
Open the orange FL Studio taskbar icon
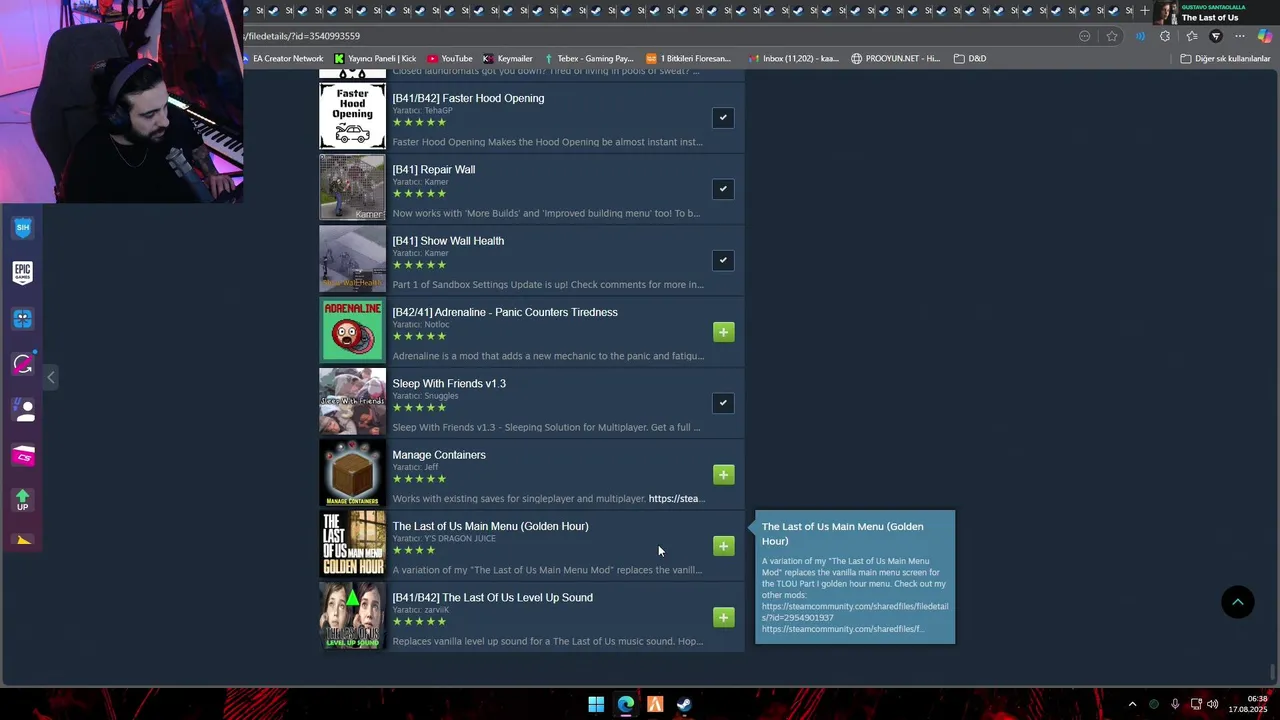655,704
